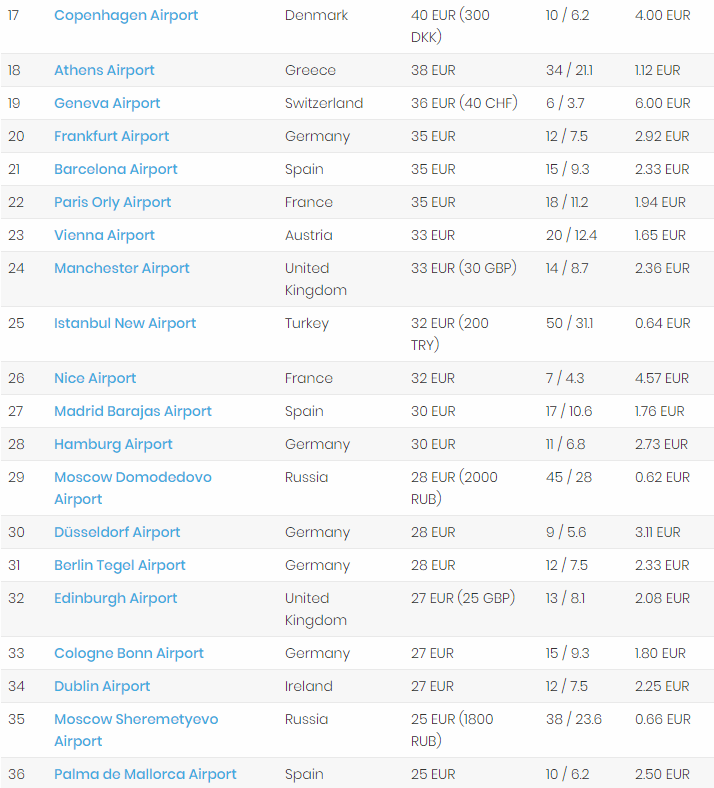Click the Athens Airport link
Image resolution: width=714 pixels, height=788 pixels.
pos(104,70)
